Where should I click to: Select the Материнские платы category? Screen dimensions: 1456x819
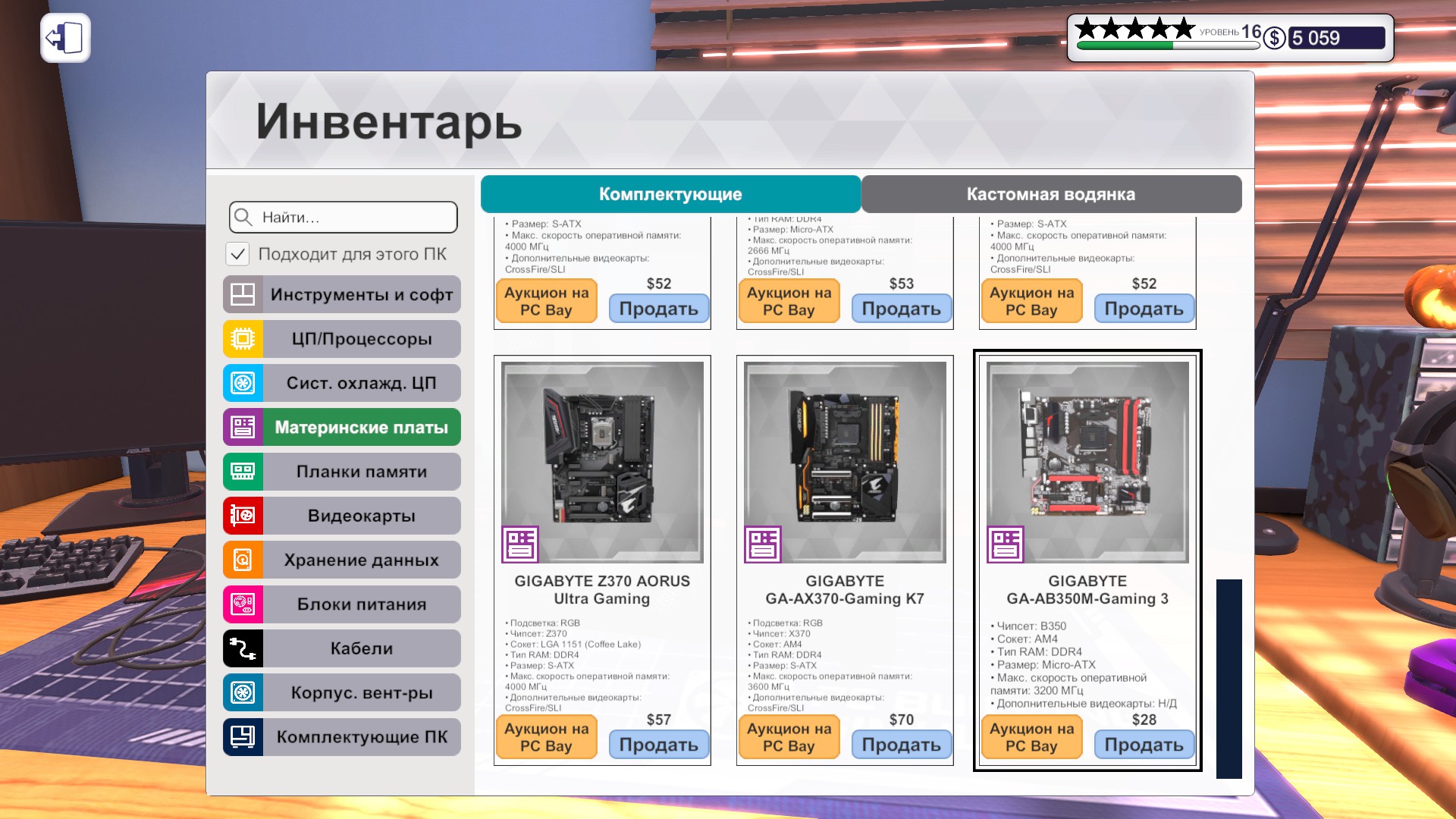[x=361, y=428]
